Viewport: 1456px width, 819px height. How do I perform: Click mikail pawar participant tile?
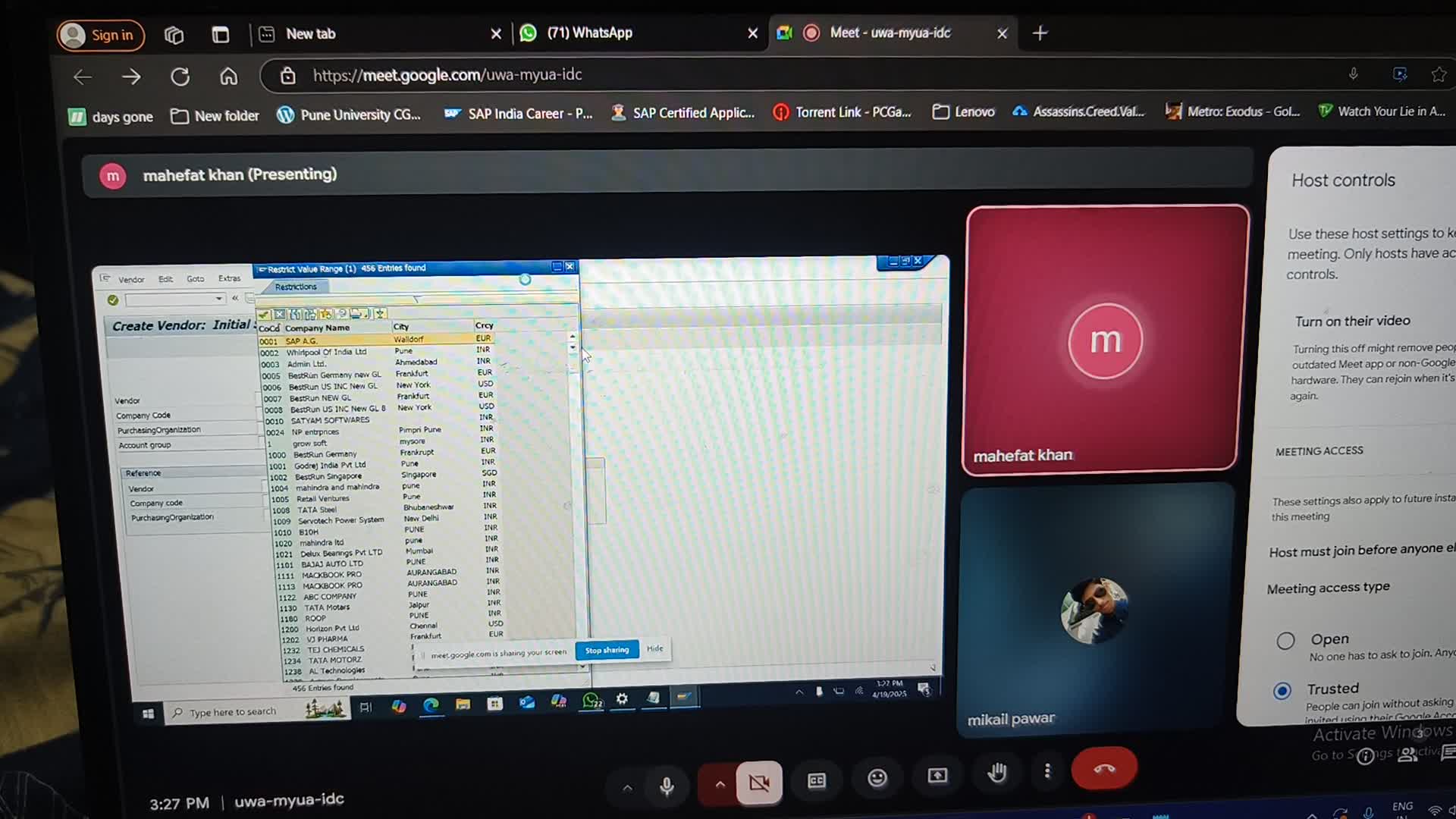1097,608
